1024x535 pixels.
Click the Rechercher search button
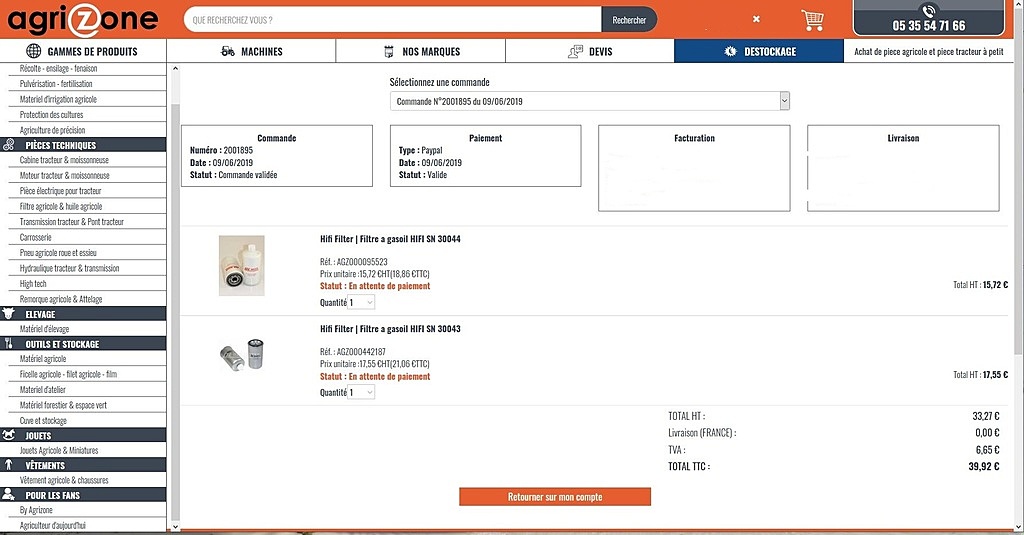click(x=629, y=20)
